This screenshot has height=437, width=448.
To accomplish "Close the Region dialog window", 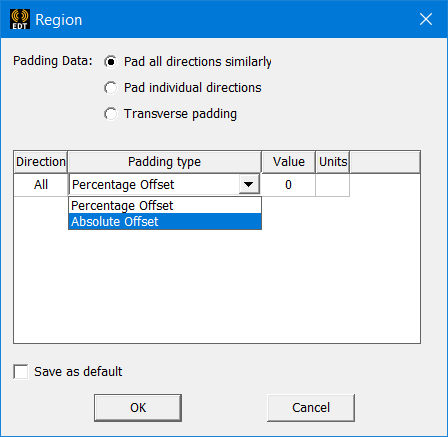I will 426,19.
